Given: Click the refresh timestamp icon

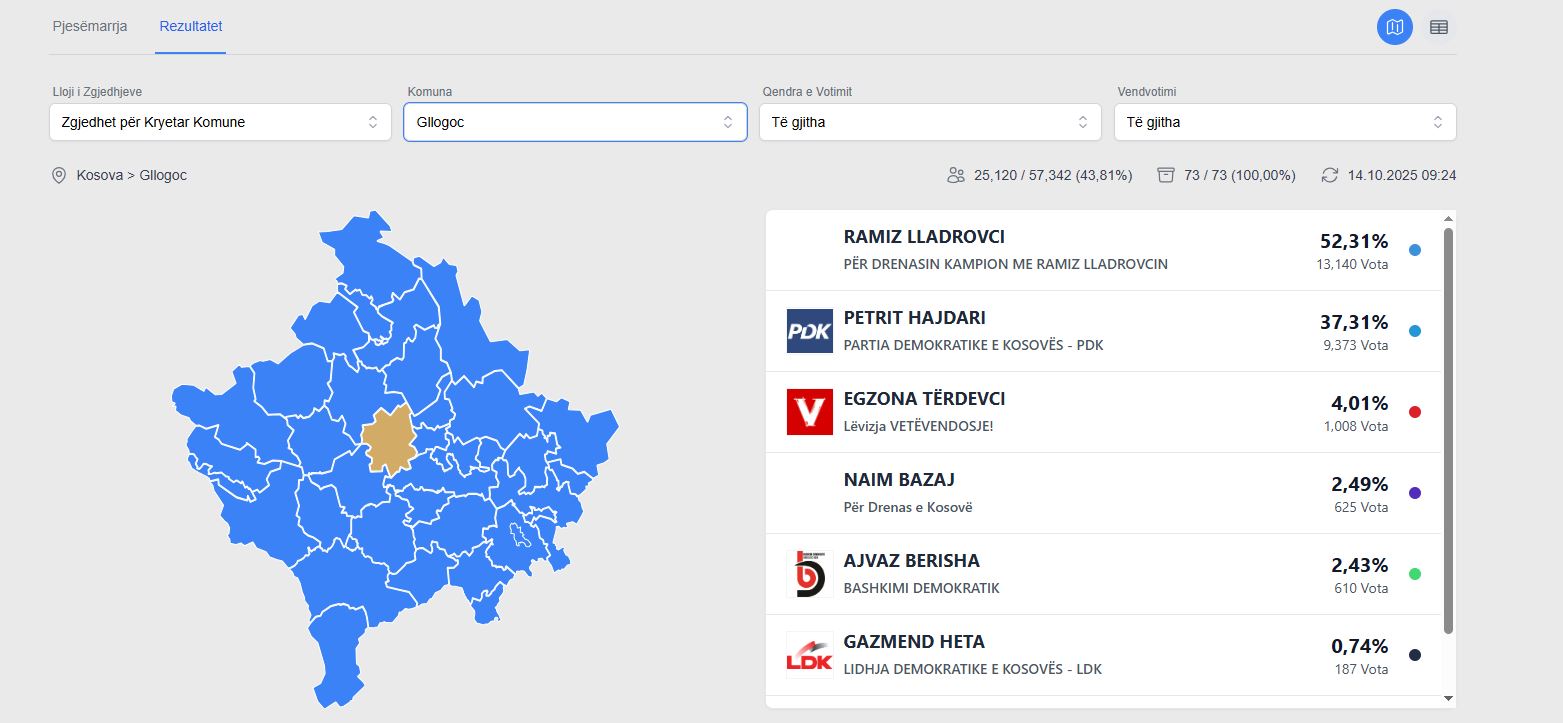Looking at the screenshot, I should click(1329, 175).
